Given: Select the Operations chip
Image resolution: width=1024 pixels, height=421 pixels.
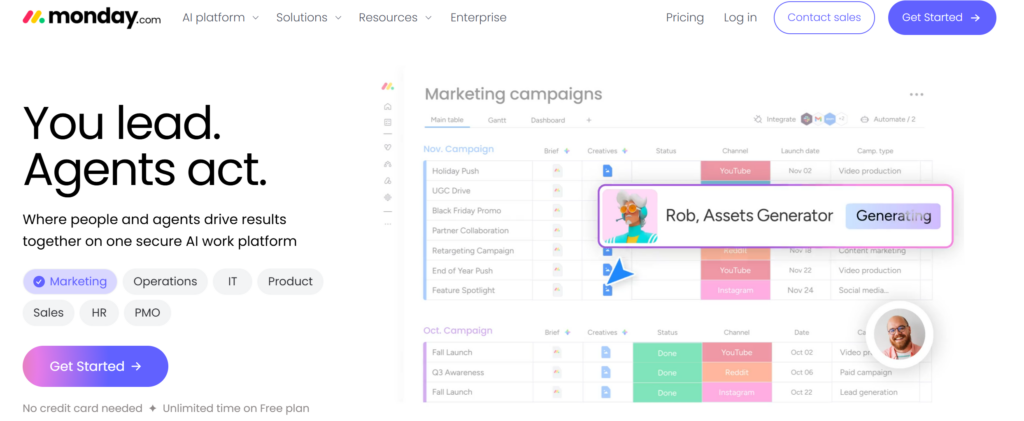Looking at the screenshot, I should [x=165, y=281].
